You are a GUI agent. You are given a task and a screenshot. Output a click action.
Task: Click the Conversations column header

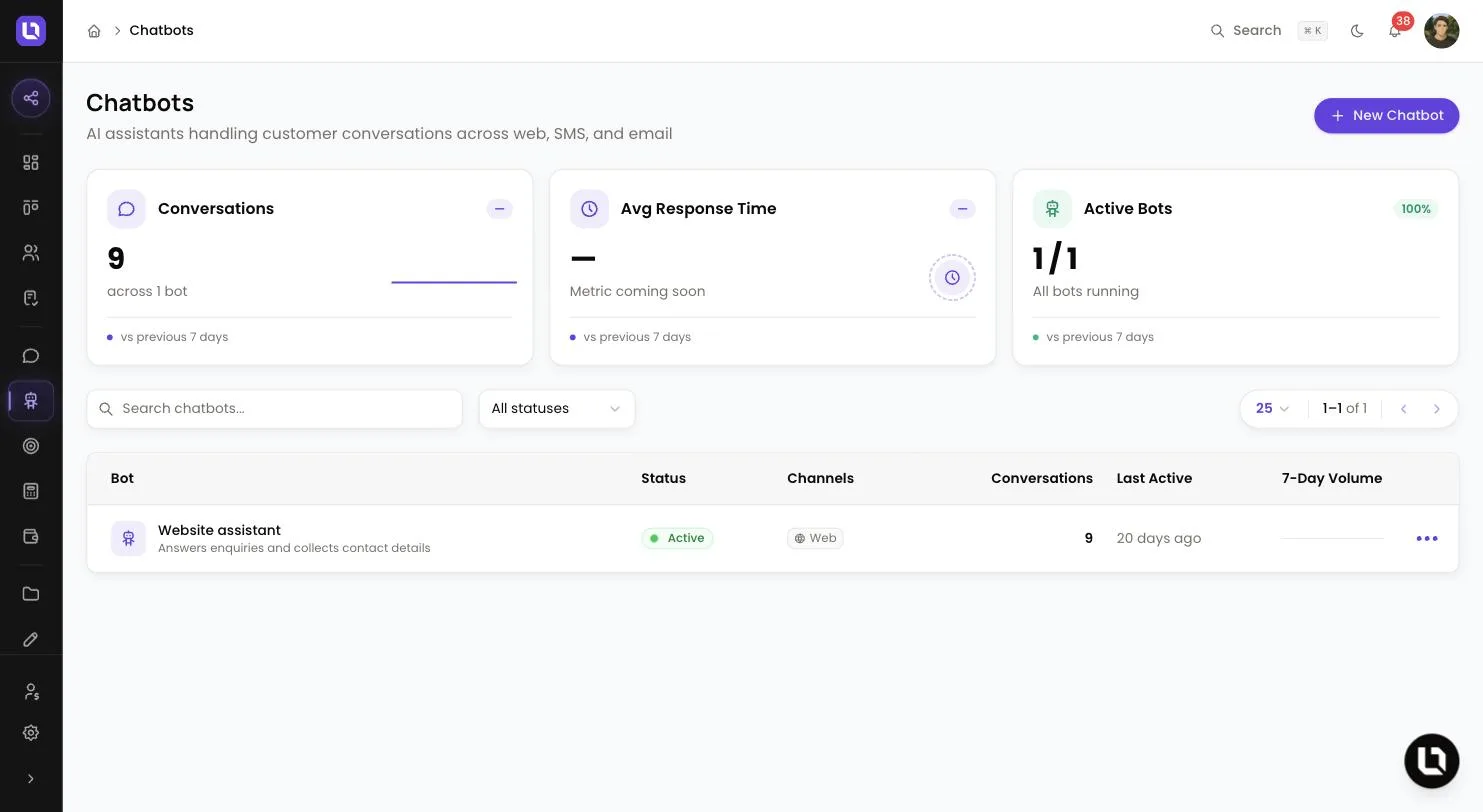(x=1042, y=478)
